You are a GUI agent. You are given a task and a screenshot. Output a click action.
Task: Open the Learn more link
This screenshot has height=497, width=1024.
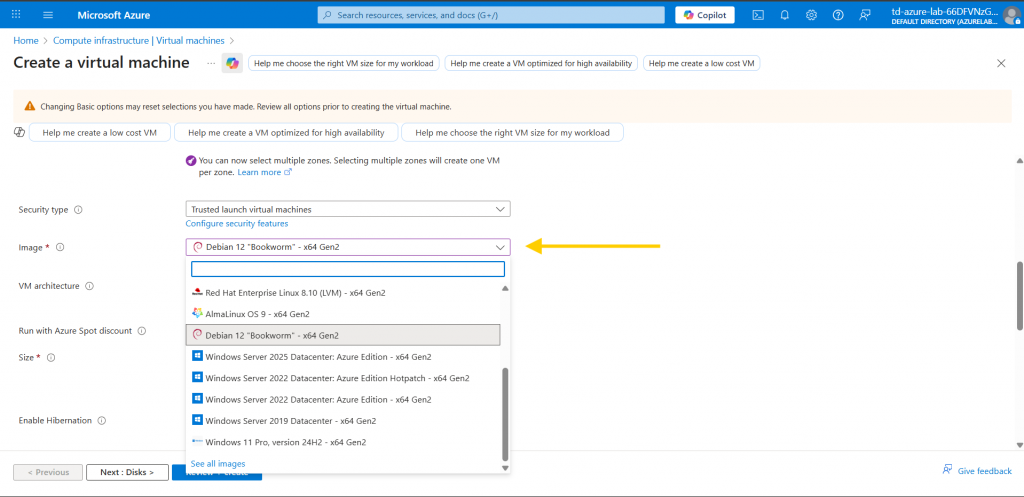tap(264, 172)
